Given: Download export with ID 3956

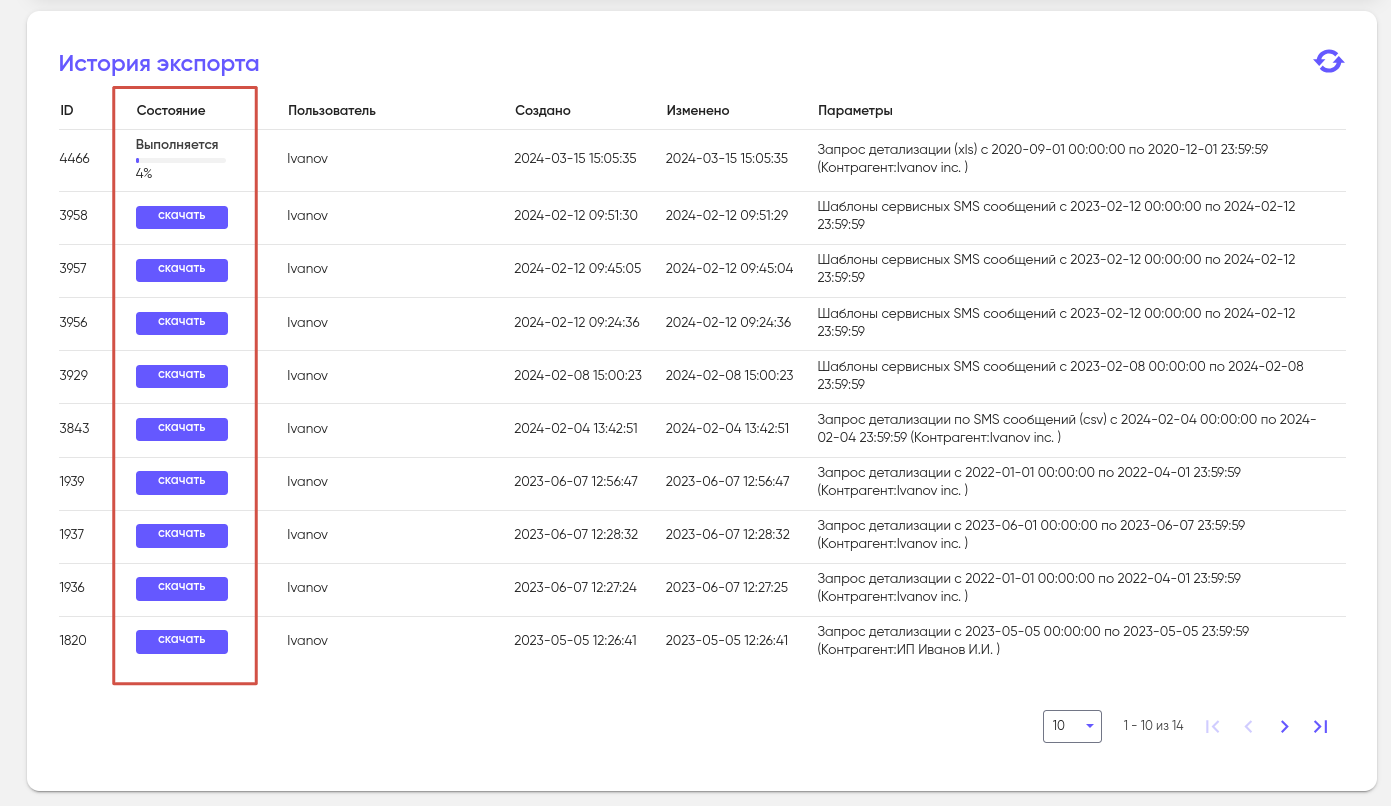Looking at the screenshot, I should (182, 323).
